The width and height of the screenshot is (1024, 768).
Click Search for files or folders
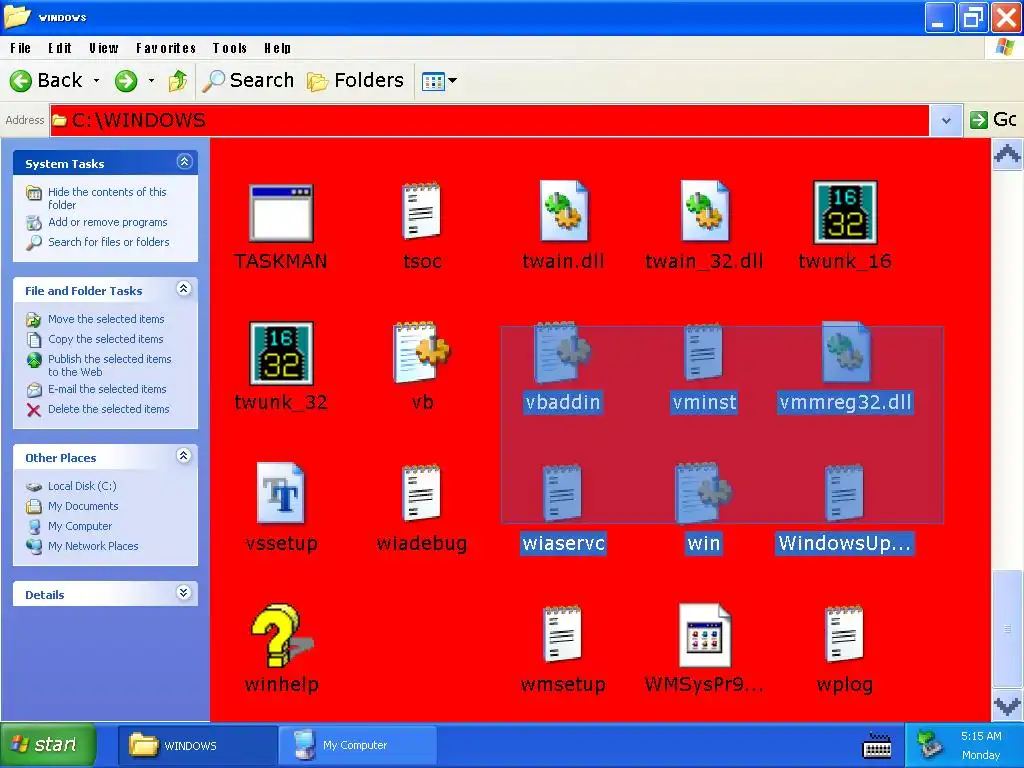pyautogui.click(x=108, y=242)
